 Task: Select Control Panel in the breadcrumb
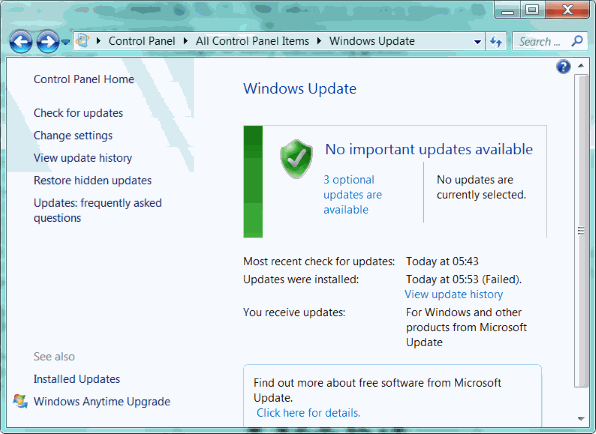[x=142, y=41]
